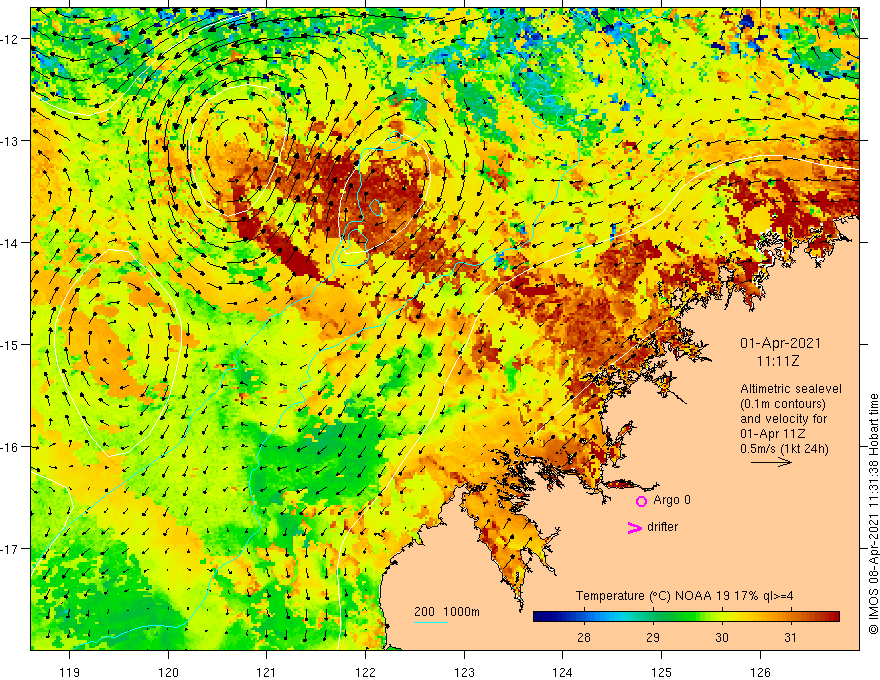The height and width of the screenshot is (680, 880).
Task: Click longitude axis label 121
Action: [267, 672]
